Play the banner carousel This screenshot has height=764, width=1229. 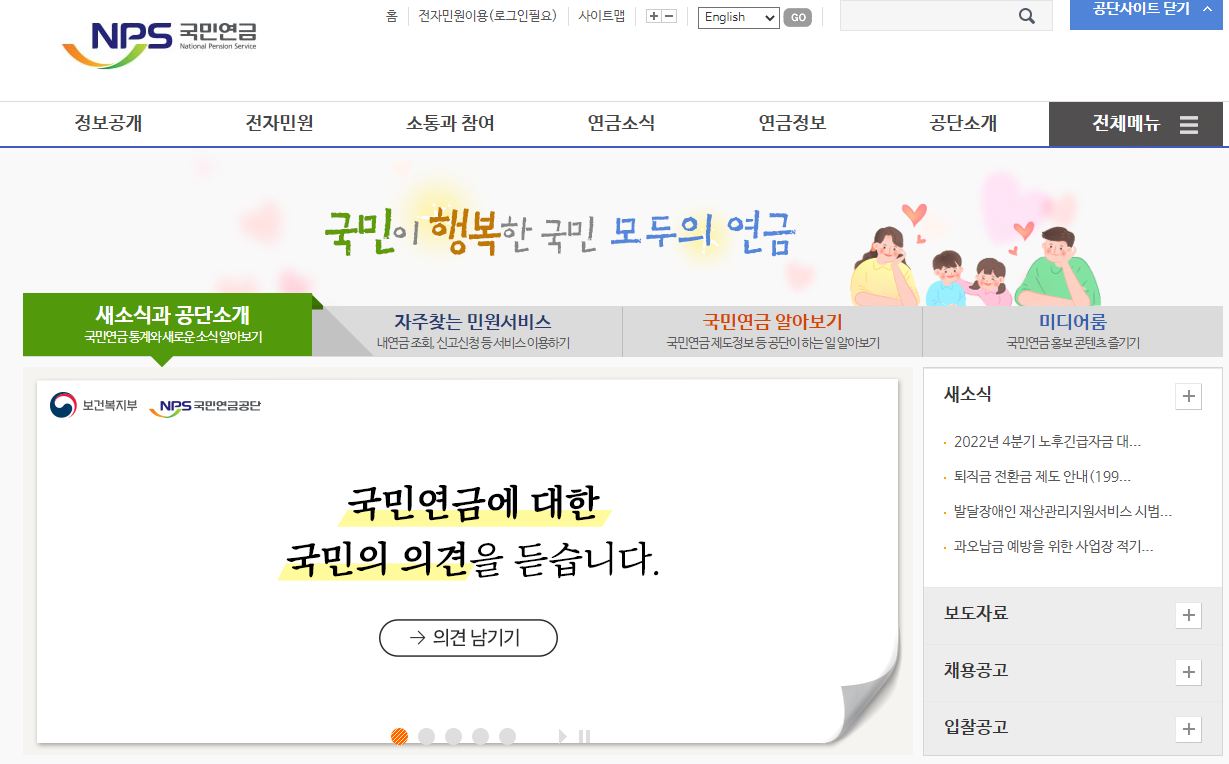[x=563, y=737]
